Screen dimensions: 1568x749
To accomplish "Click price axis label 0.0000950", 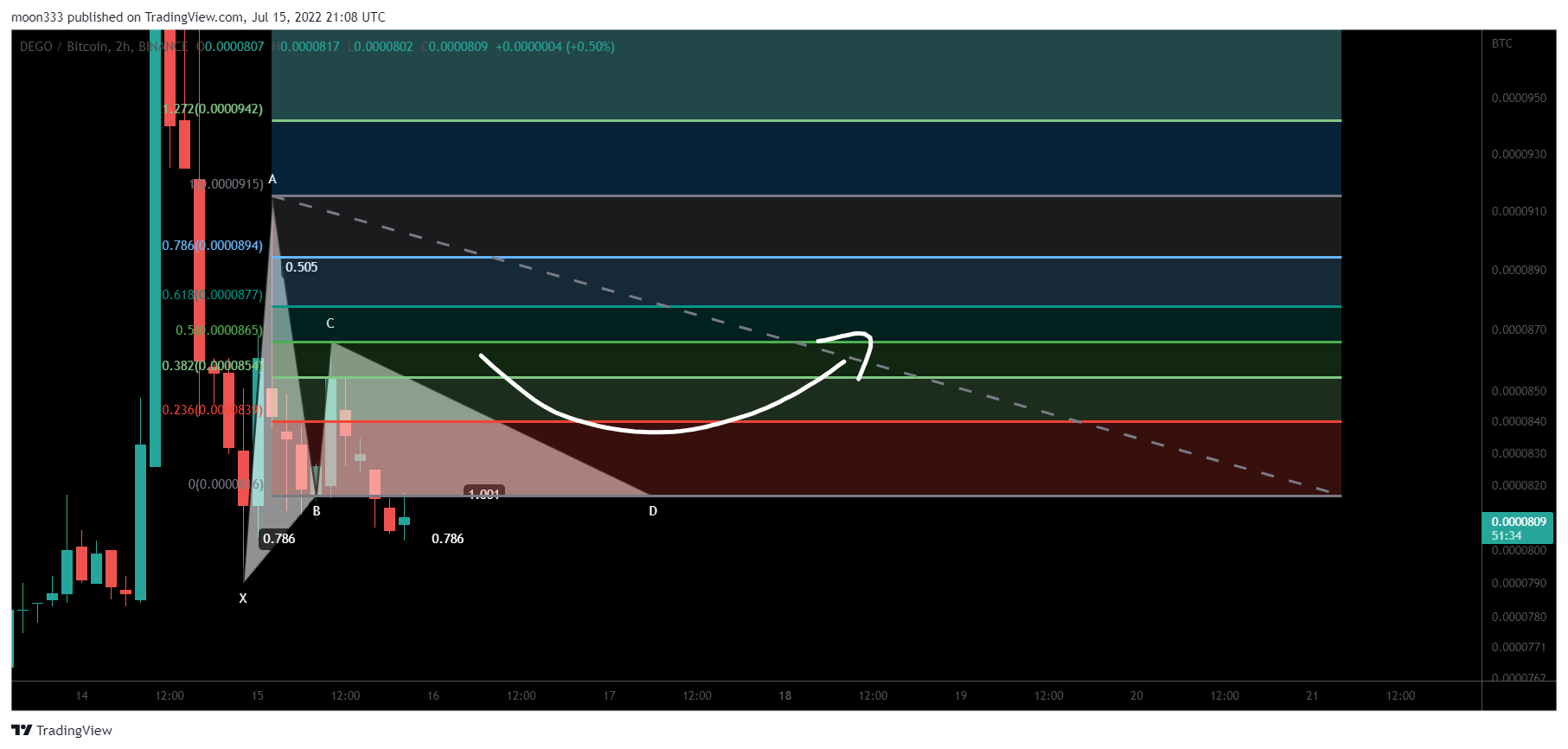I will (1519, 98).
